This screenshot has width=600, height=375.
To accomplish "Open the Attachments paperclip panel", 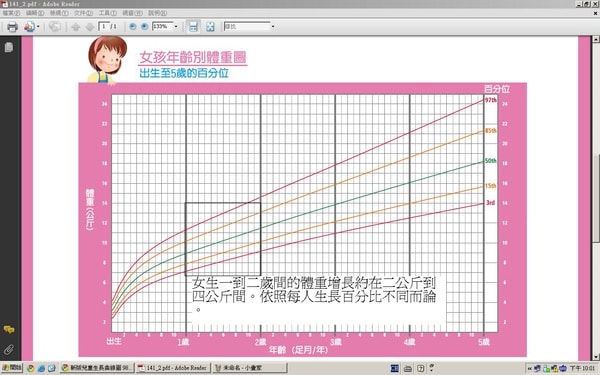I will (8, 349).
